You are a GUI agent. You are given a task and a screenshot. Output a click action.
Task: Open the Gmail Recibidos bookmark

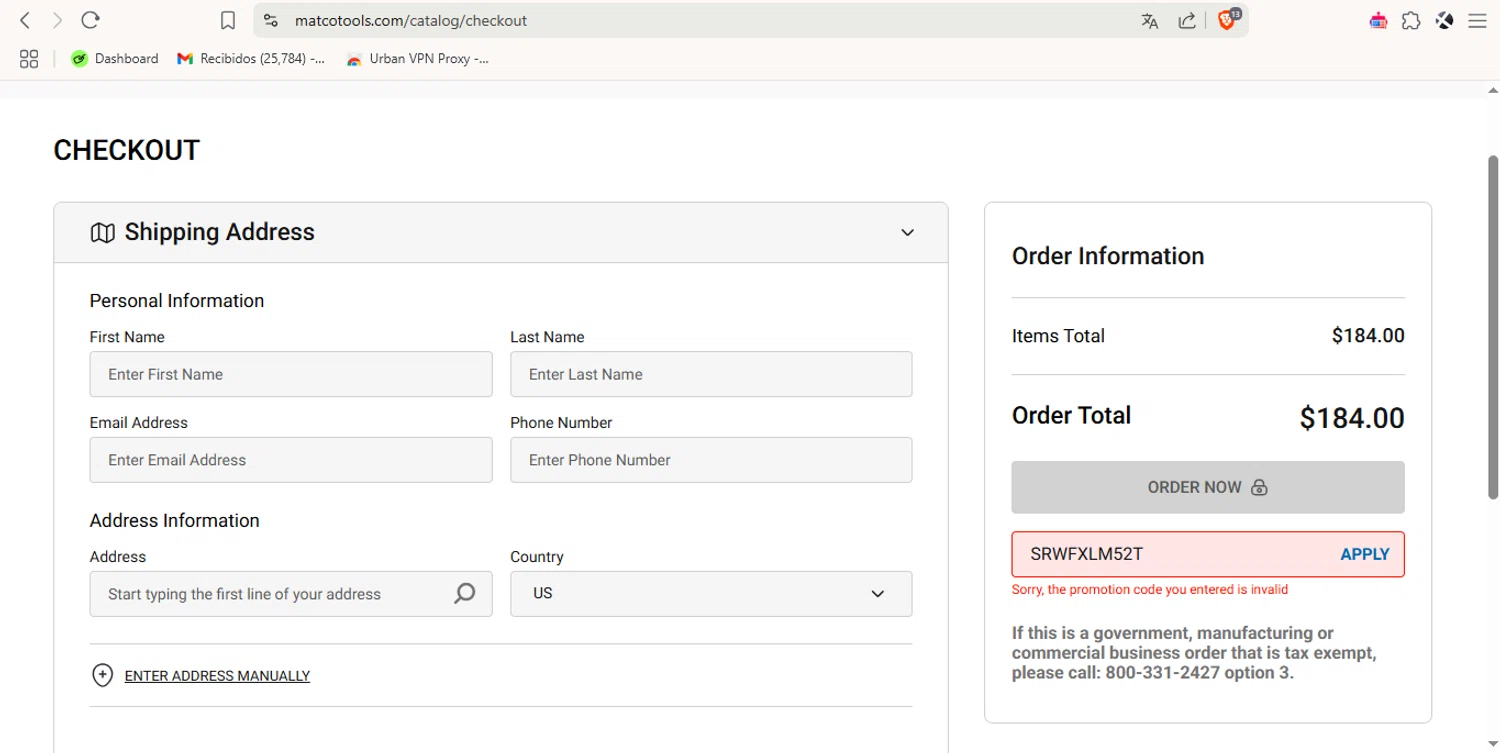coord(251,59)
